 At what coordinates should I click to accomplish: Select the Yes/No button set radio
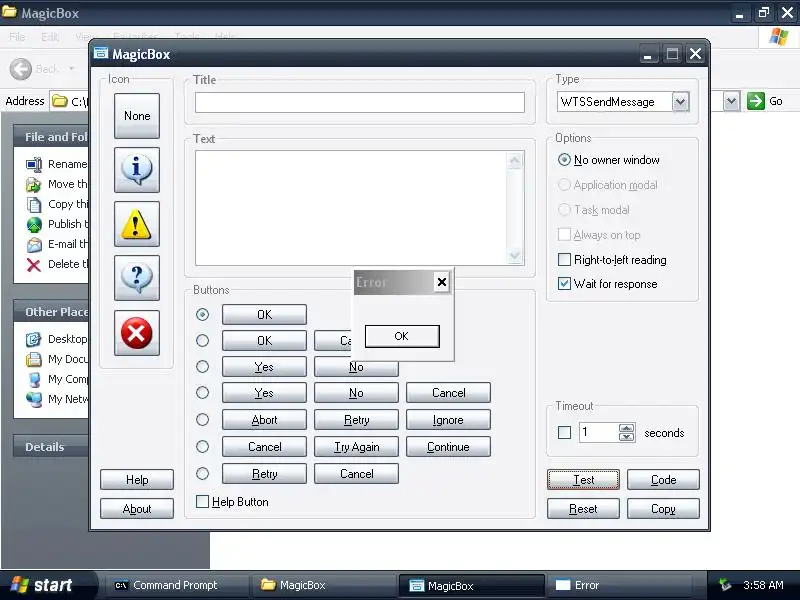[203, 366]
